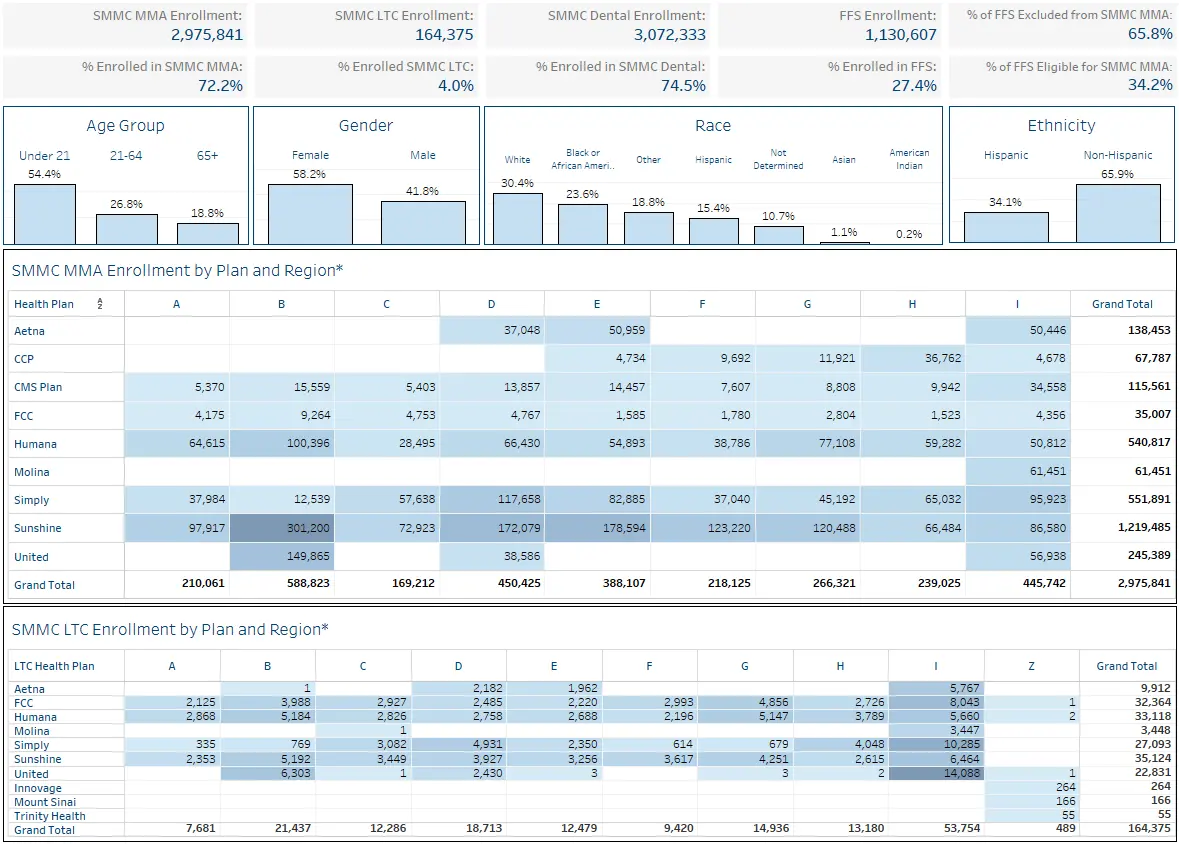The image size is (1179, 844).
Task: Click the SMMC LTC Enrollment by Plan and Region title
Action: (170, 630)
